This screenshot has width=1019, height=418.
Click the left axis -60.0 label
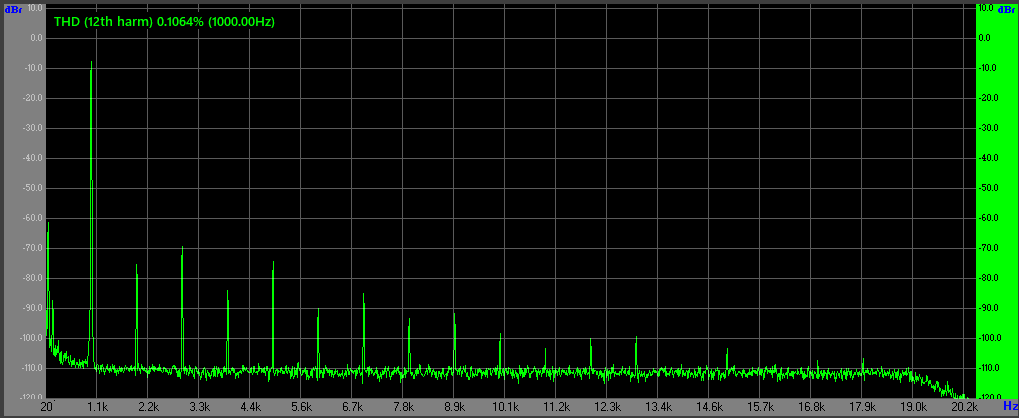[x=33, y=218]
